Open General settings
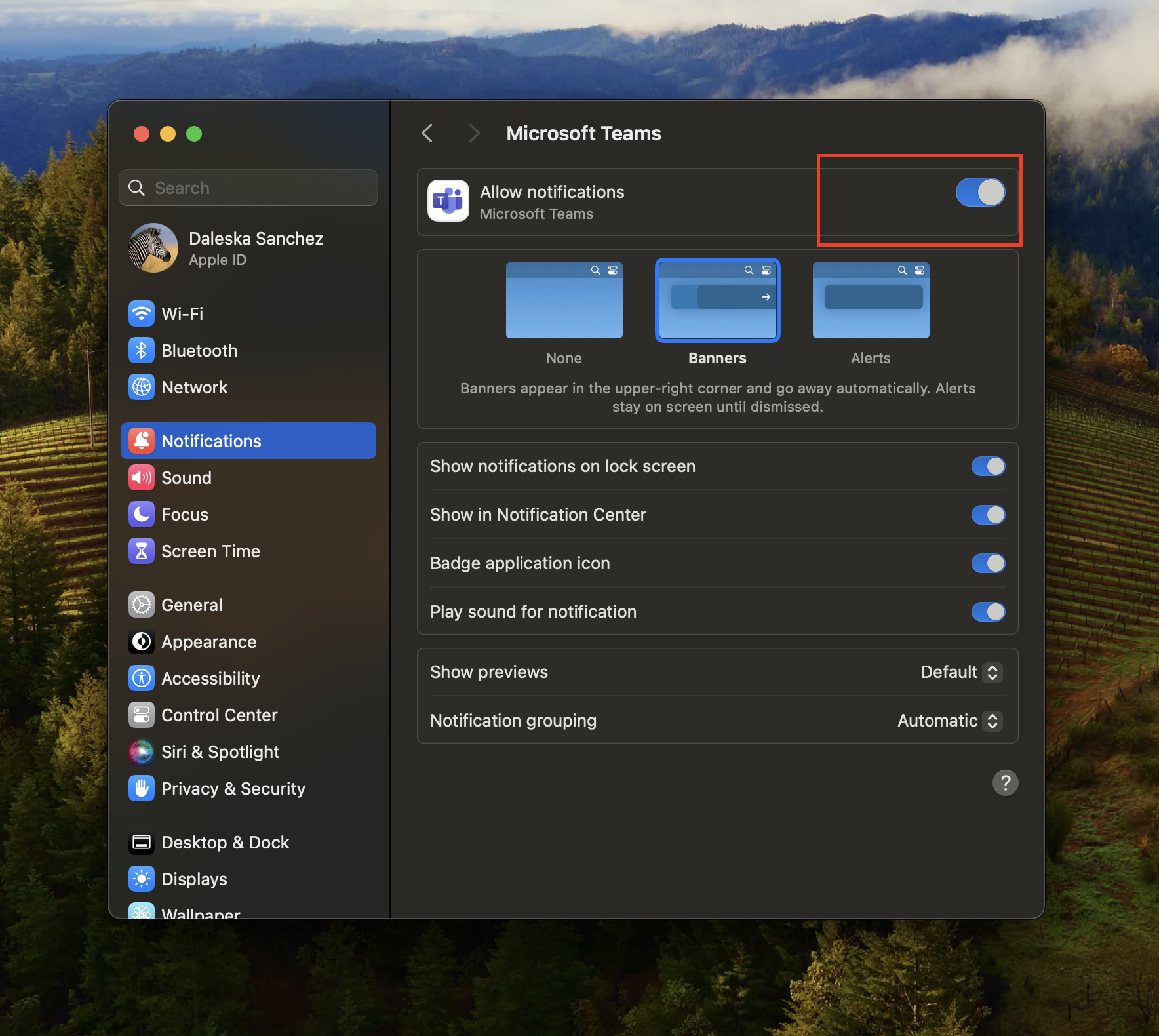Screen dimensions: 1159x1036 pos(248,605)
